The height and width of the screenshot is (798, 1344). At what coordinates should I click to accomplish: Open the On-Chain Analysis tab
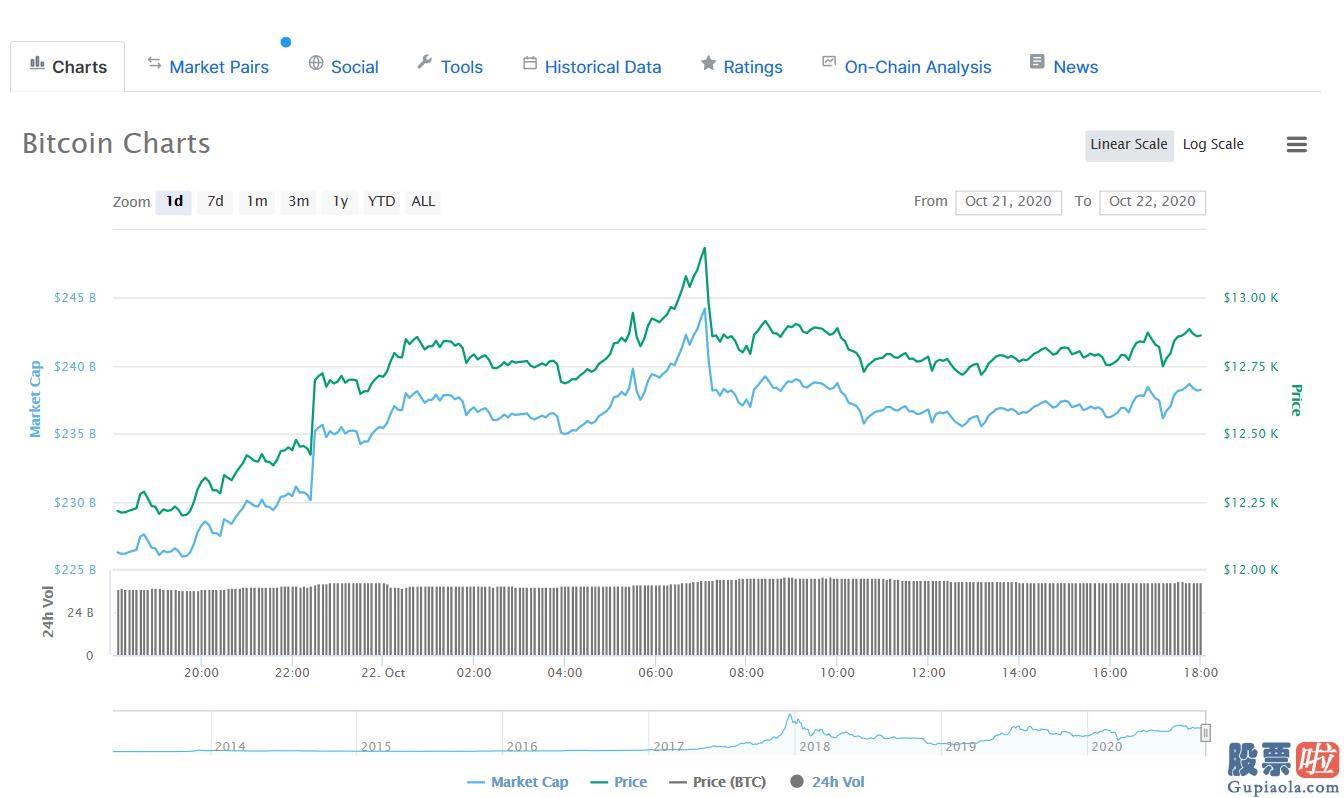(x=906, y=67)
